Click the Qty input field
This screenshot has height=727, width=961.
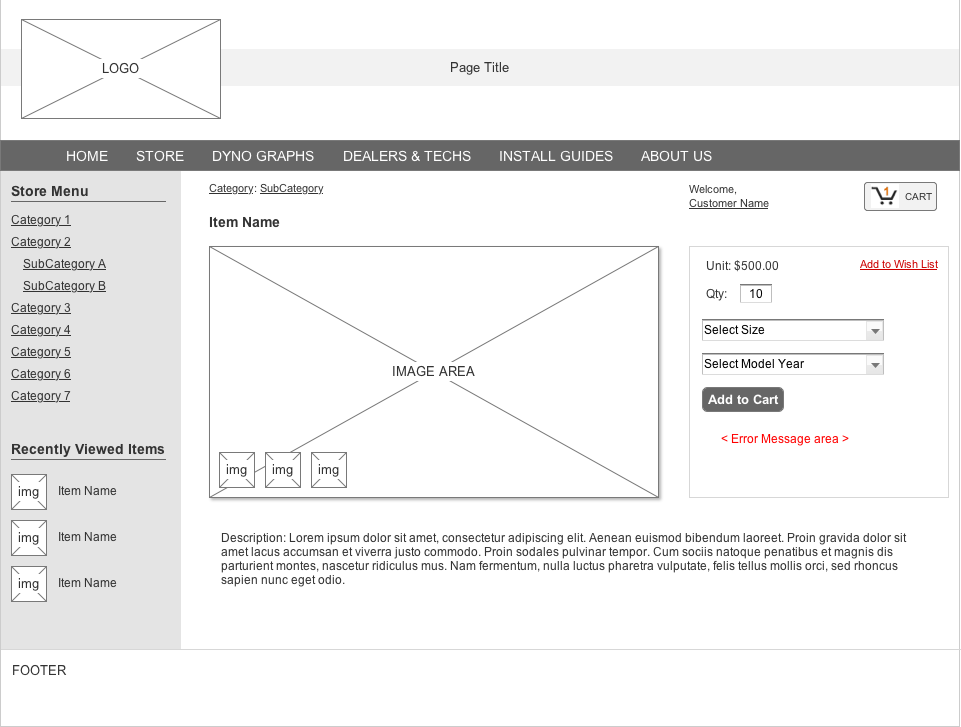tap(756, 294)
